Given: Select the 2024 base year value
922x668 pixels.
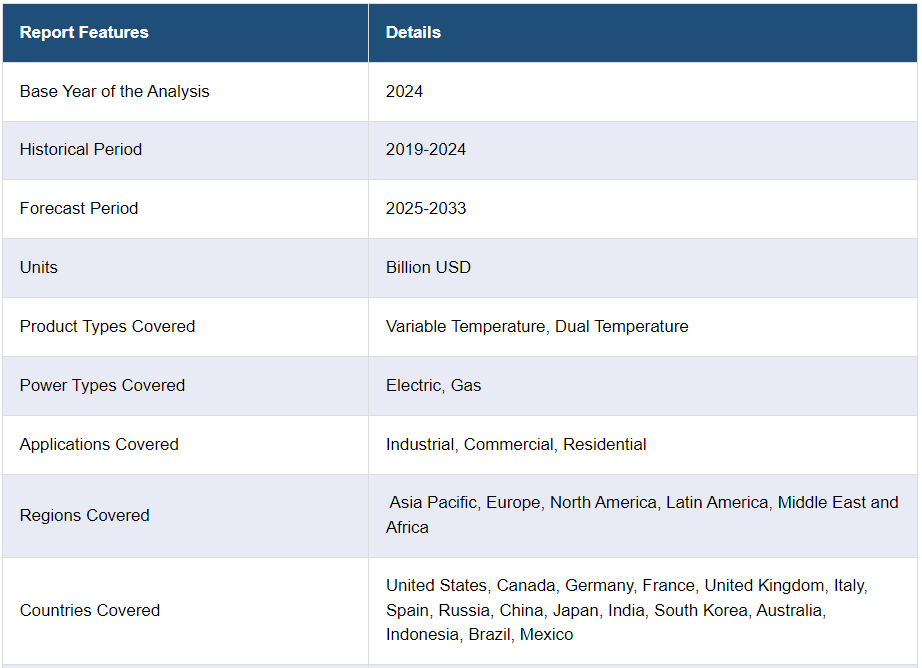Looking at the screenshot, I should point(404,92).
